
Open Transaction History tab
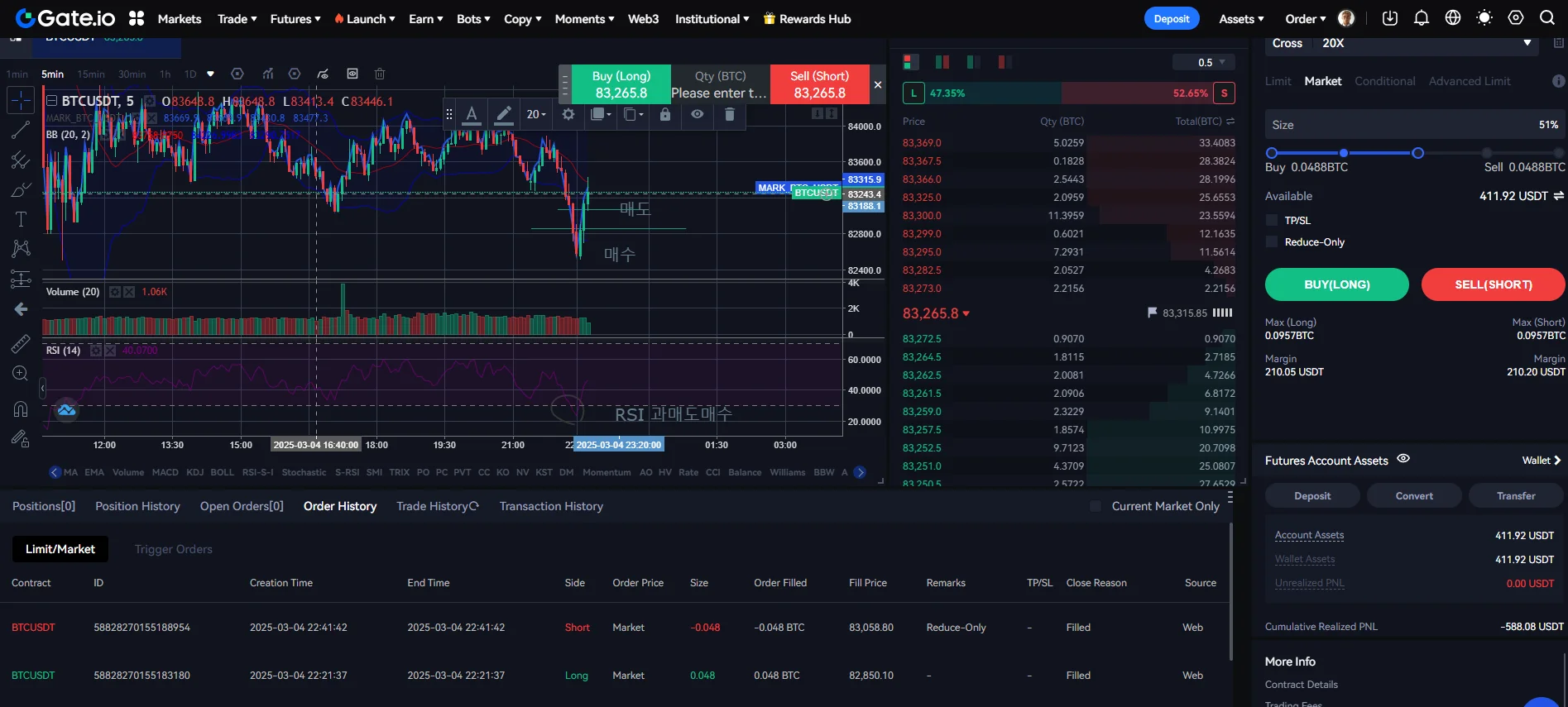551,506
